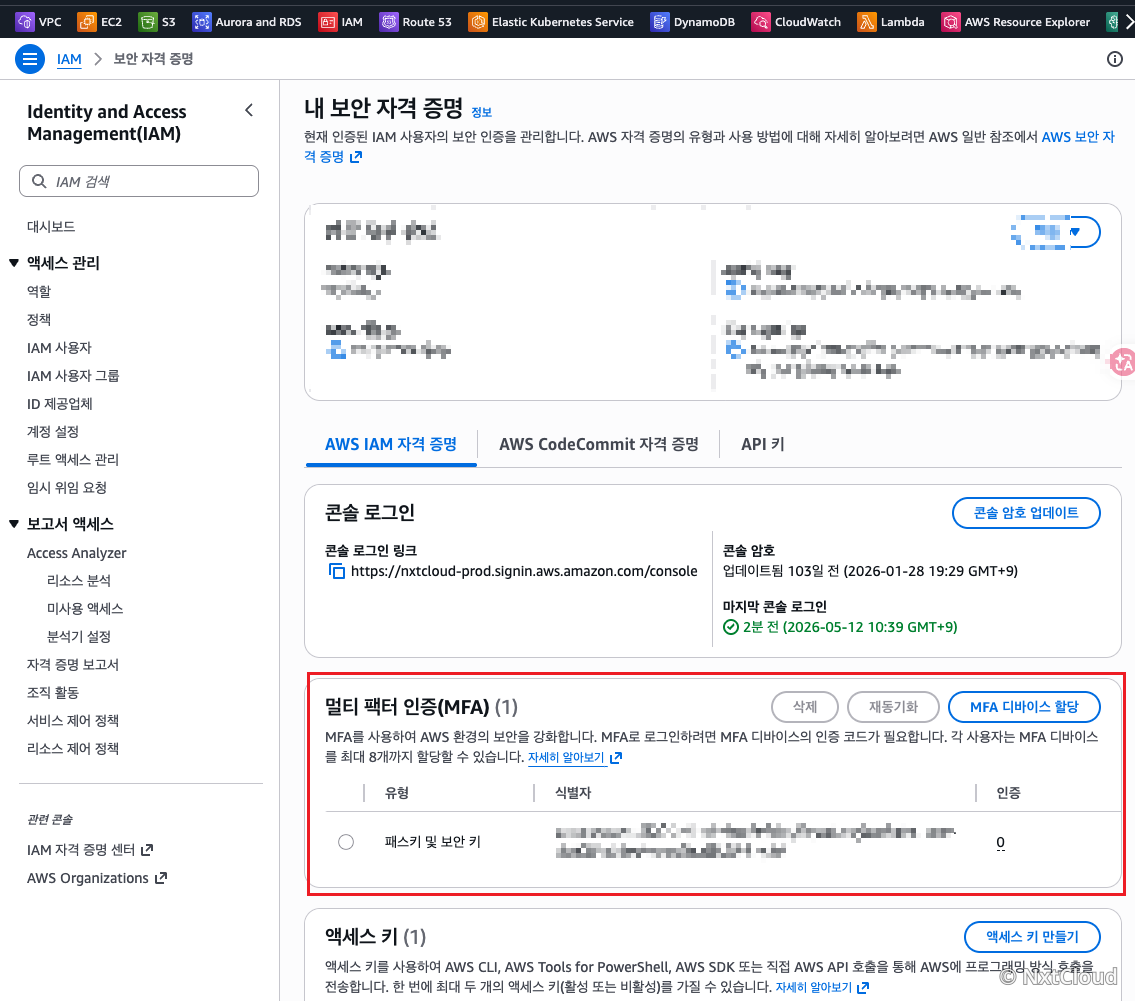
Task: Open the Elastic Kubernetes Service icon
Action: 478,22
